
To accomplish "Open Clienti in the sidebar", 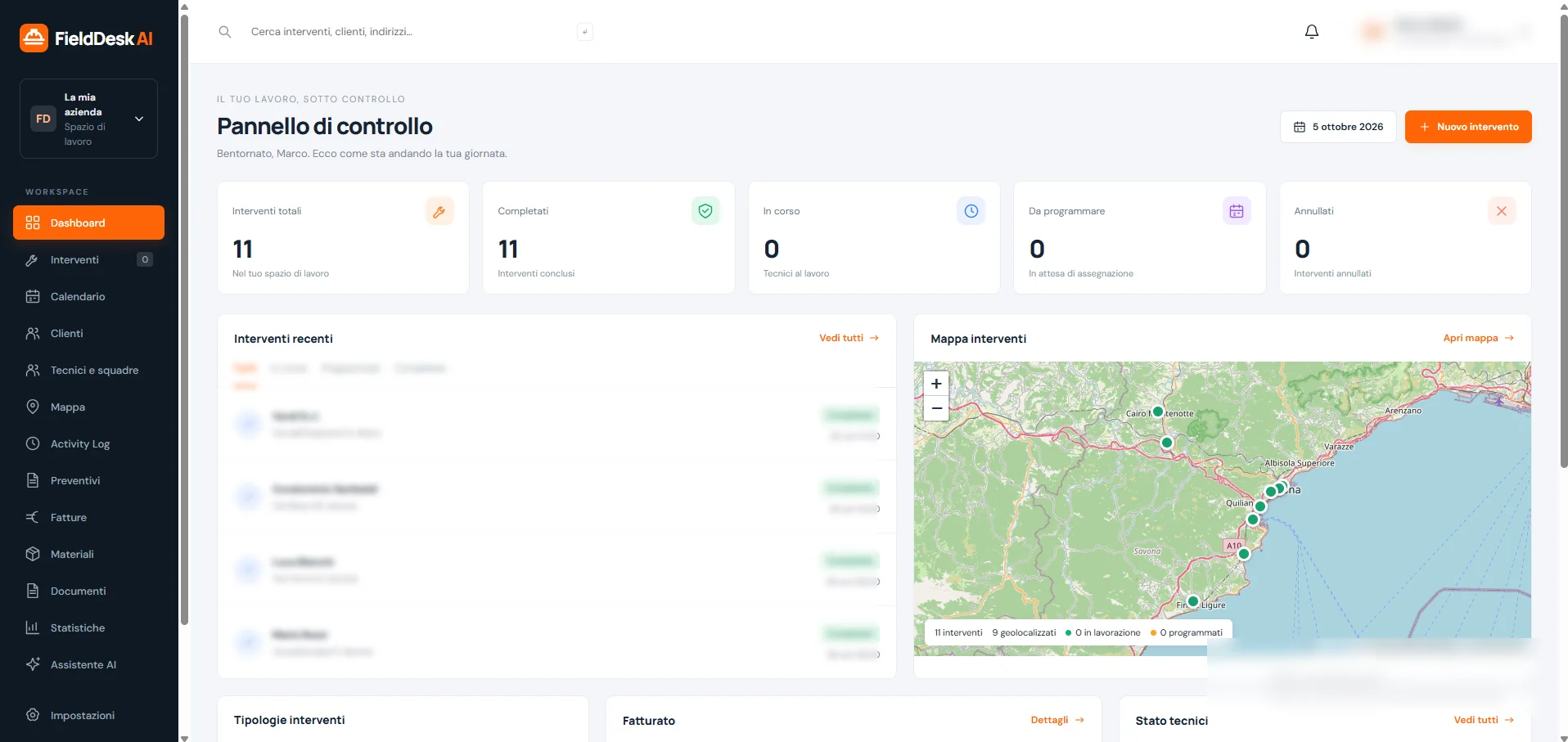I will pyautogui.click(x=88, y=333).
